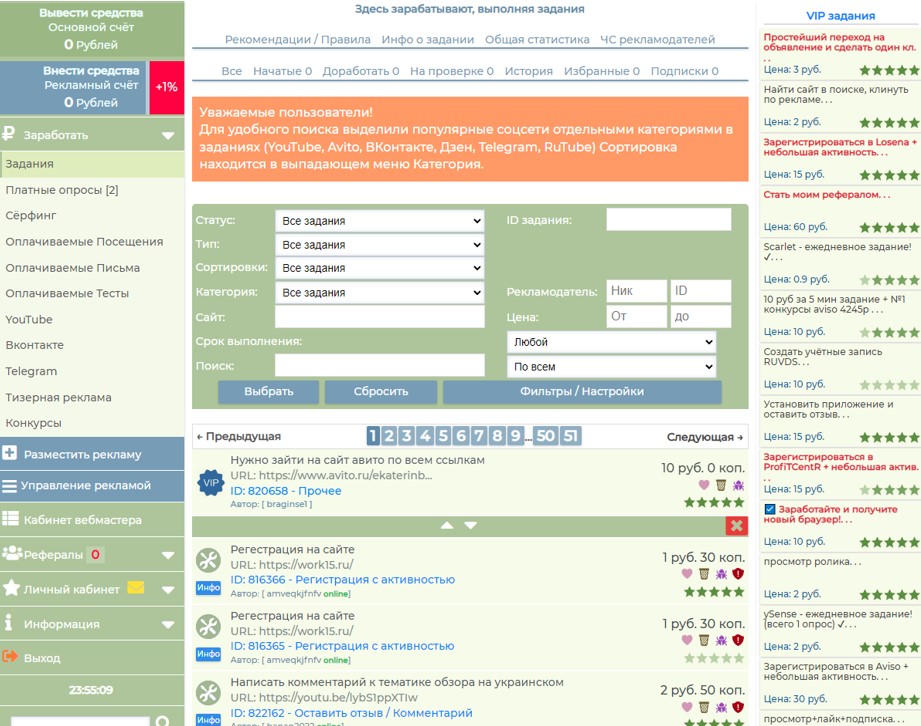Click the Цена От input field
Viewport: 921px width, 726px height.
[x=637, y=316]
